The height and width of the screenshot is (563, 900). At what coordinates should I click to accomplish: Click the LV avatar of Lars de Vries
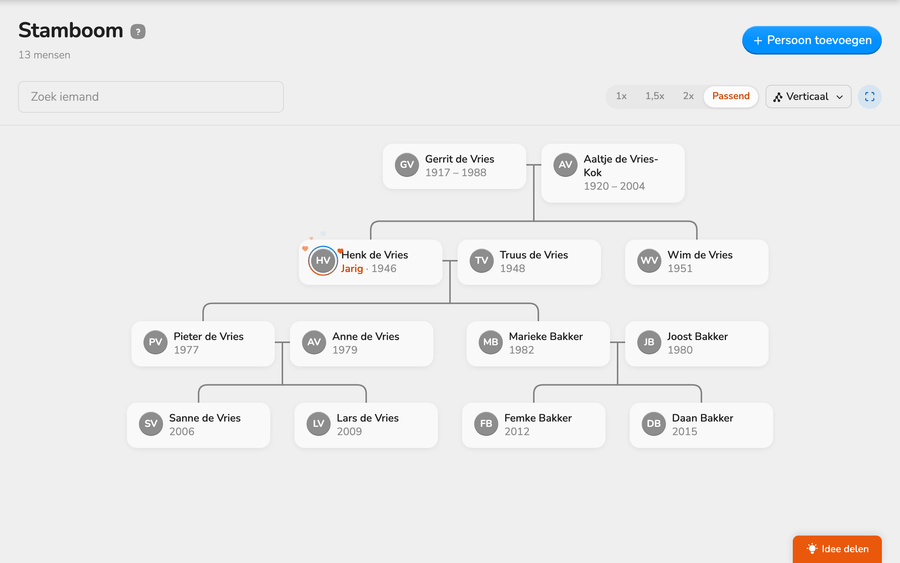(318, 424)
